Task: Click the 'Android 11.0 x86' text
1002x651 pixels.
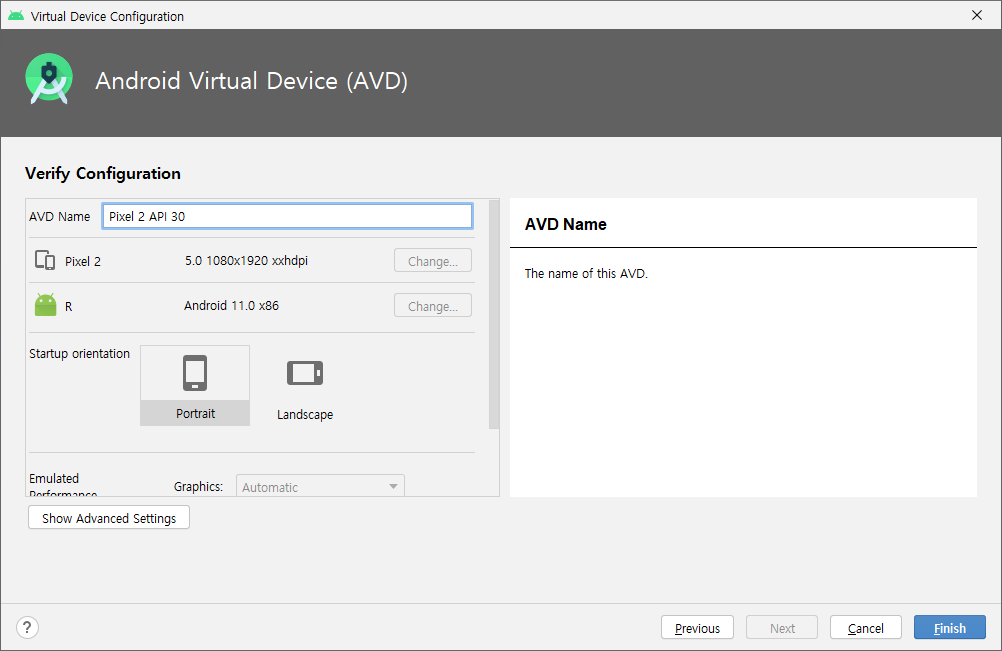Action: coord(231,305)
